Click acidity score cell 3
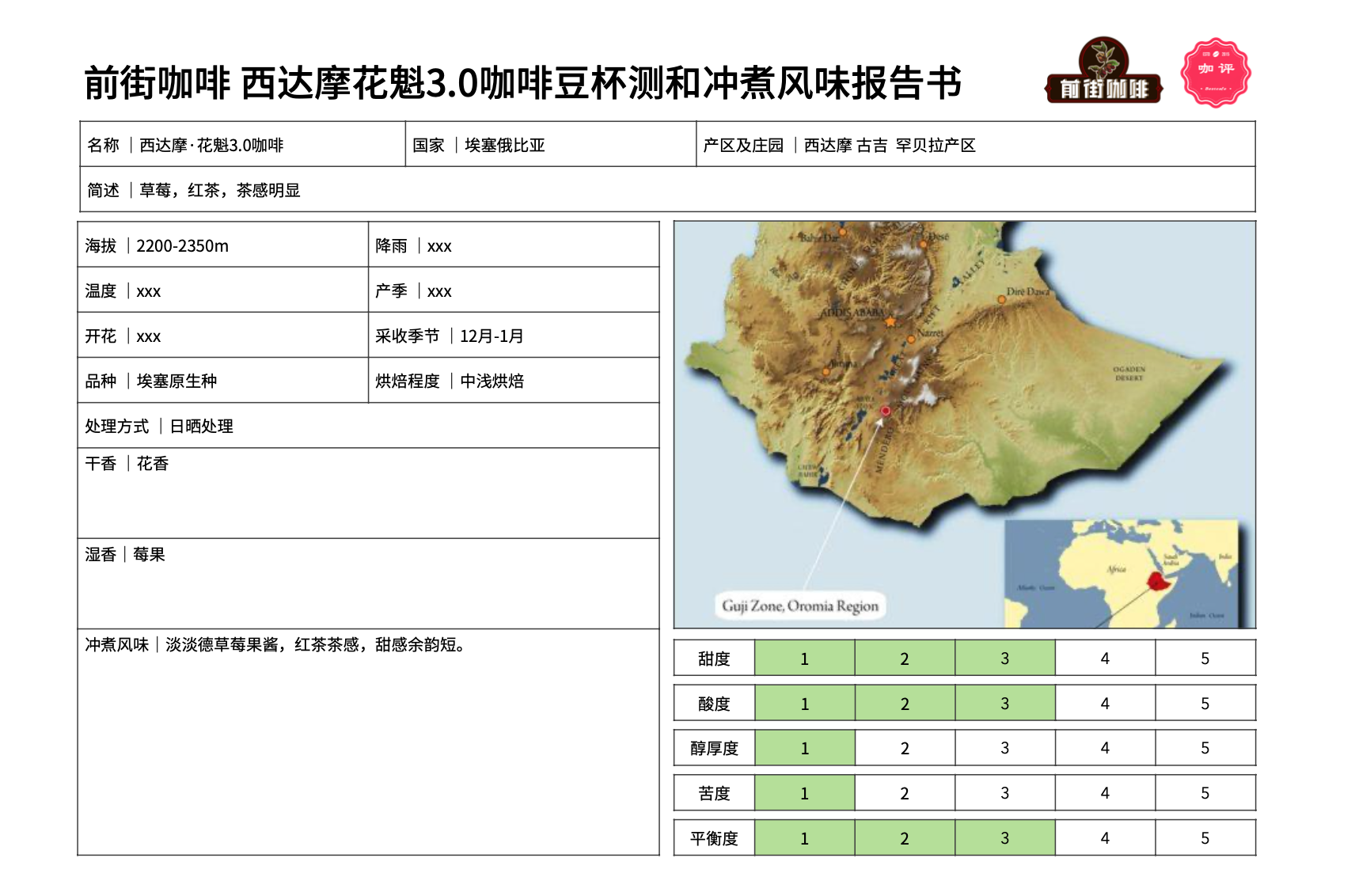This screenshot has height=896, width=1355. tap(1005, 703)
